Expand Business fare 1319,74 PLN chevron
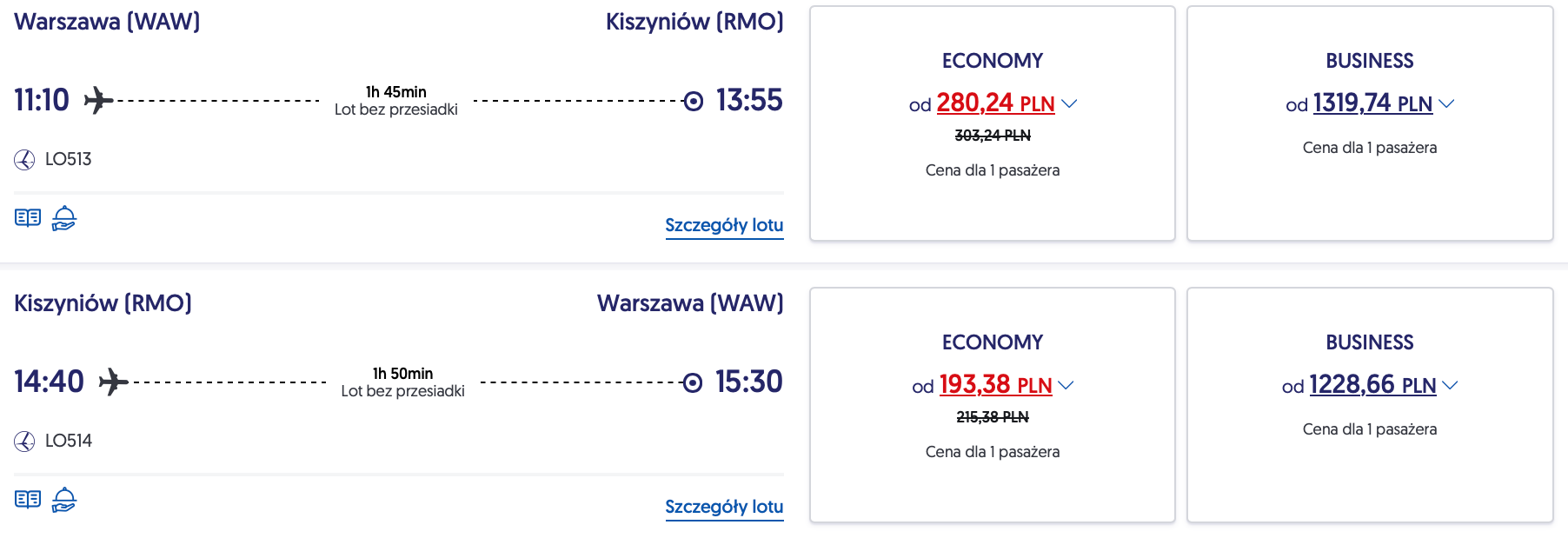The image size is (1568, 538). 1446,103
